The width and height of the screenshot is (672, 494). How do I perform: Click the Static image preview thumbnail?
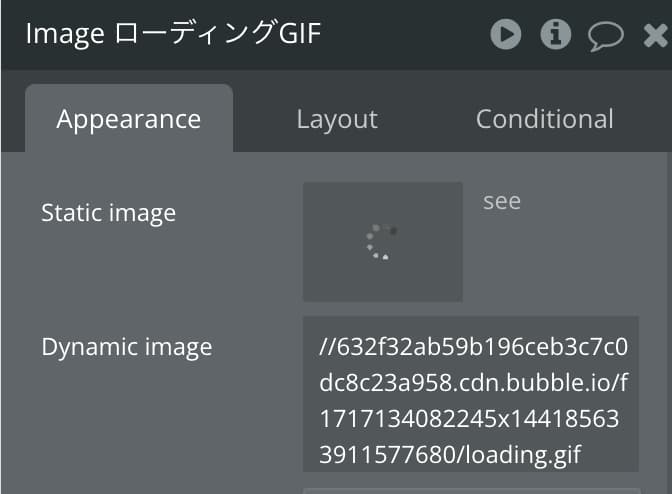[382, 242]
